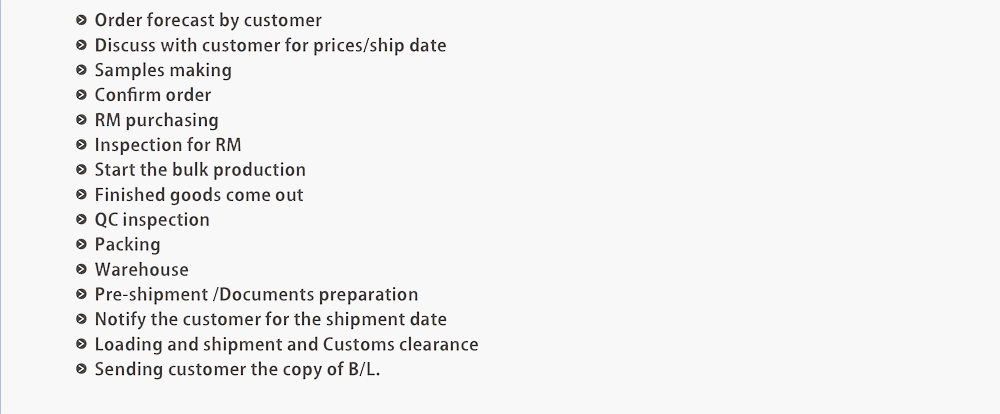Select the QC inspection text

[152, 219]
